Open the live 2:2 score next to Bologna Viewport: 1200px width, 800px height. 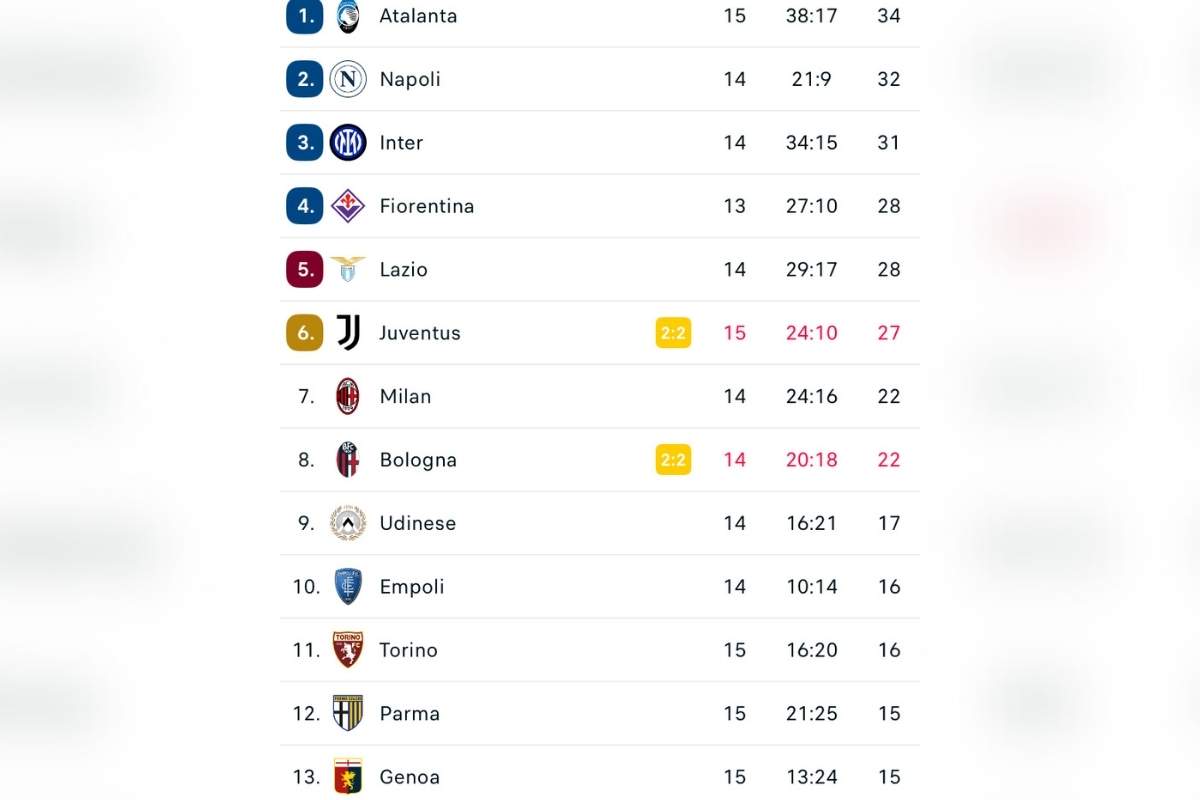point(672,459)
